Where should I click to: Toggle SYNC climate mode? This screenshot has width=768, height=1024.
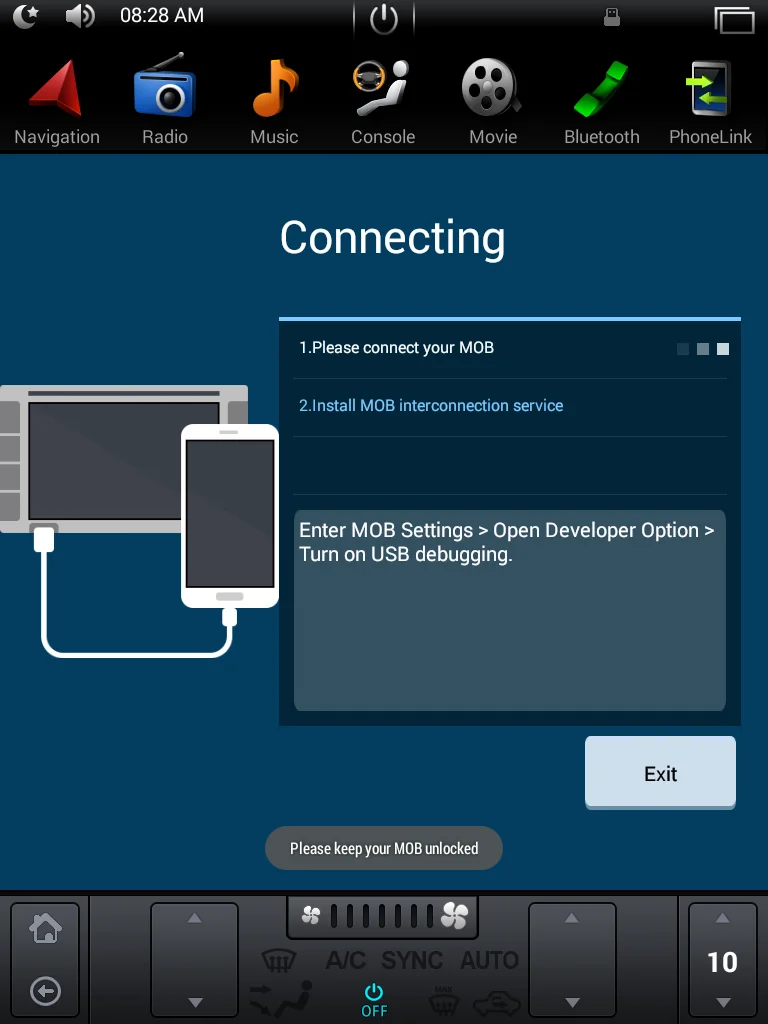[x=412, y=961]
